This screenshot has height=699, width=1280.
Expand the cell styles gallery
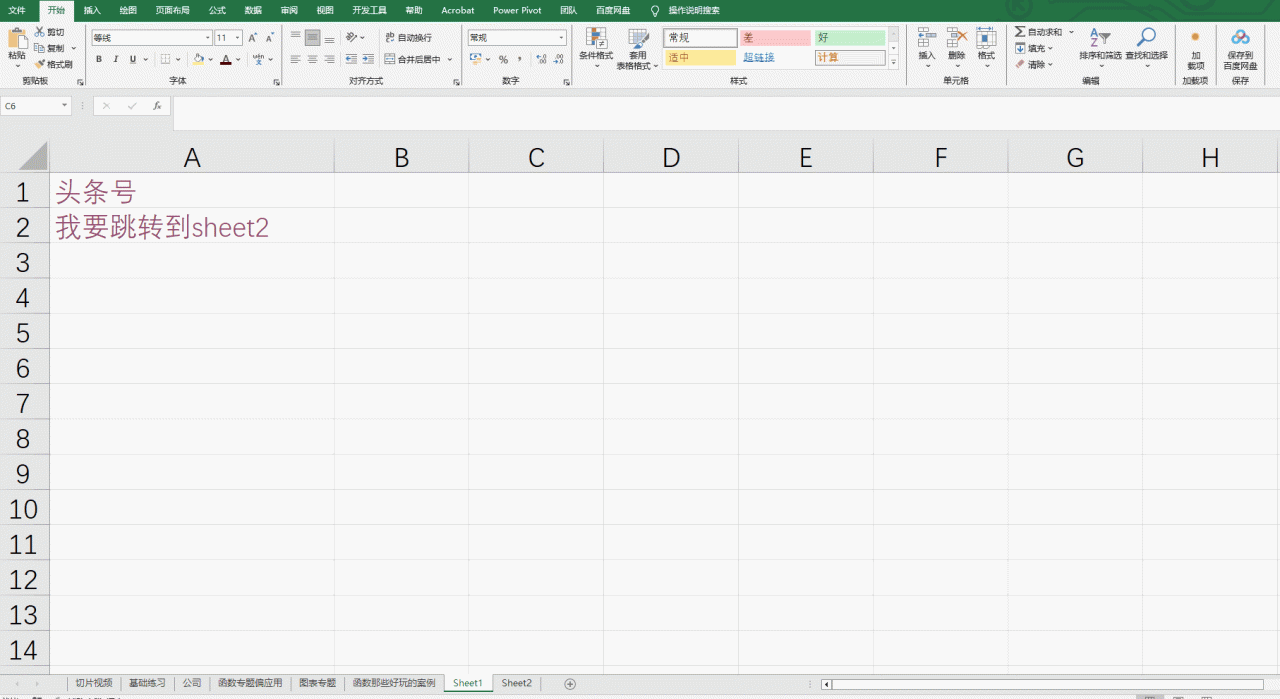click(x=894, y=61)
